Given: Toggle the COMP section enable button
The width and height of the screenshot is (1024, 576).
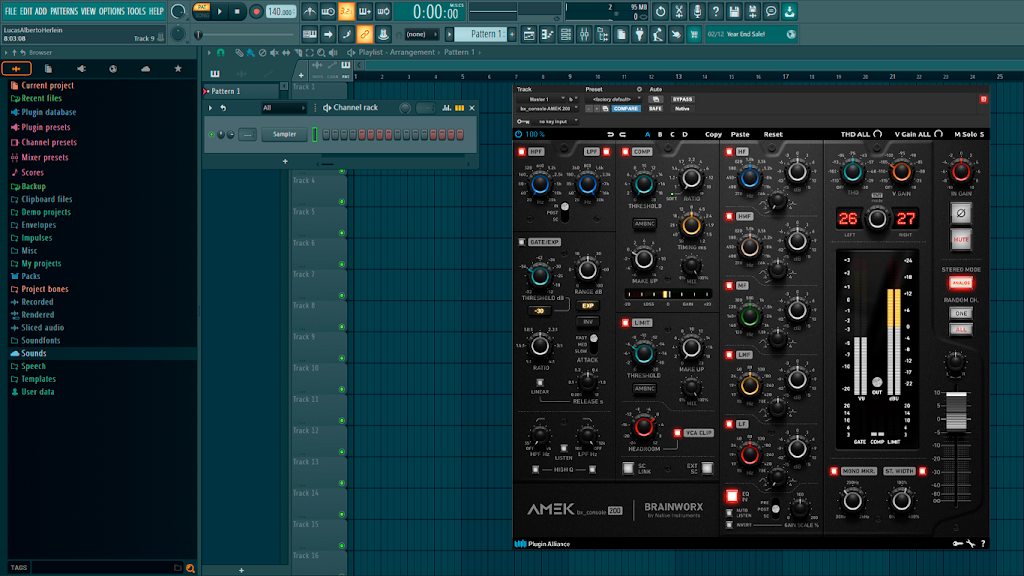Looking at the screenshot, I should [625, 152].
